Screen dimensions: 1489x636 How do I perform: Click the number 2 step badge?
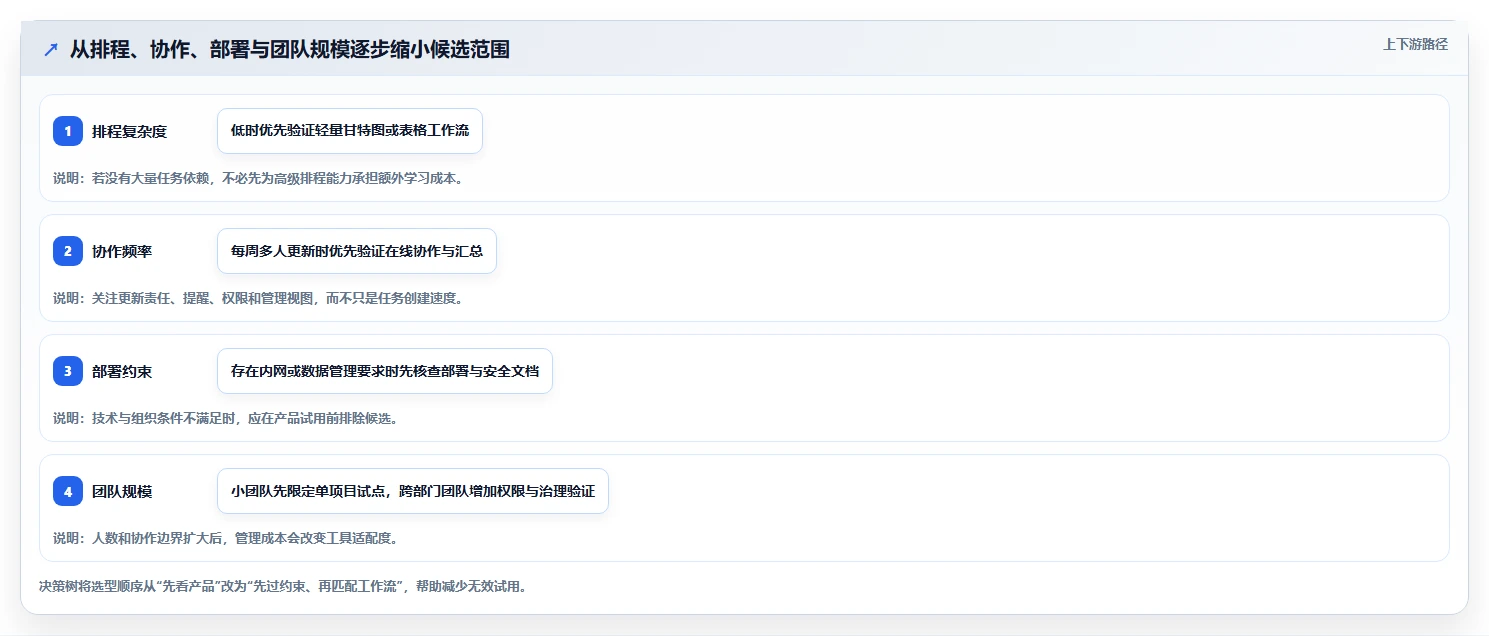click(68, 251)
